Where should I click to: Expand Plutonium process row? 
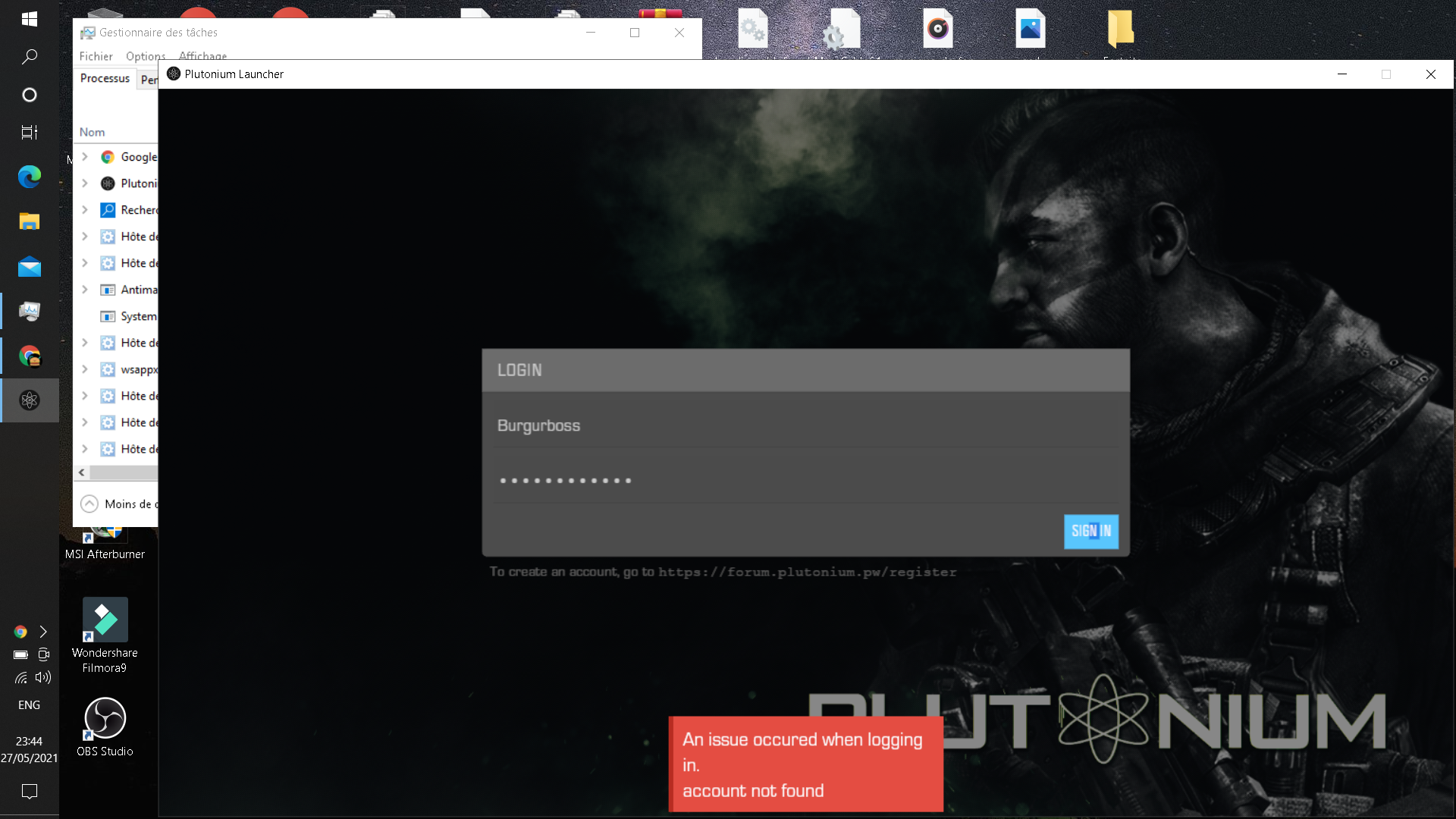85,184
